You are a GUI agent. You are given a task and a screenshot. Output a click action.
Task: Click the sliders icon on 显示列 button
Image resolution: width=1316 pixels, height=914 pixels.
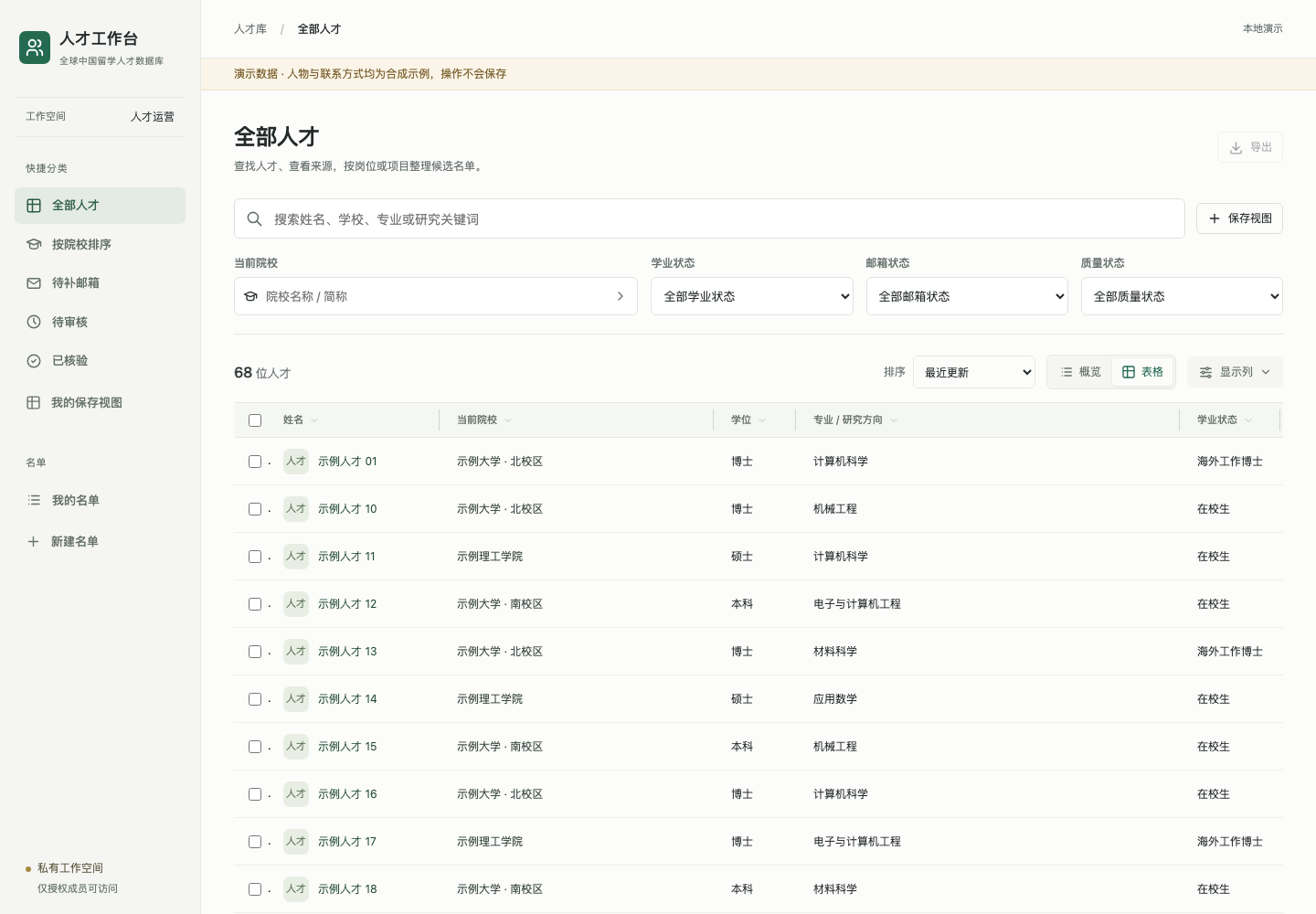click(x=1206, y=372)
